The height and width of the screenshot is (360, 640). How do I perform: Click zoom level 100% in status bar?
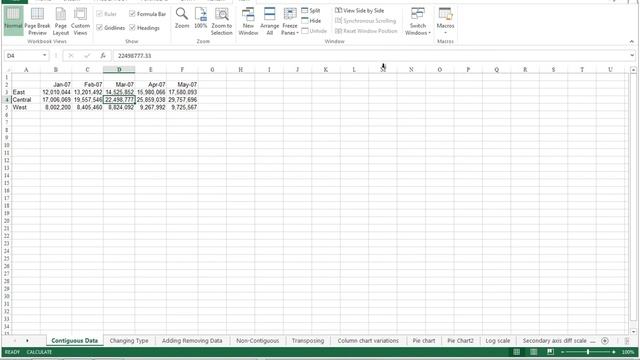(x=628, y=352)
